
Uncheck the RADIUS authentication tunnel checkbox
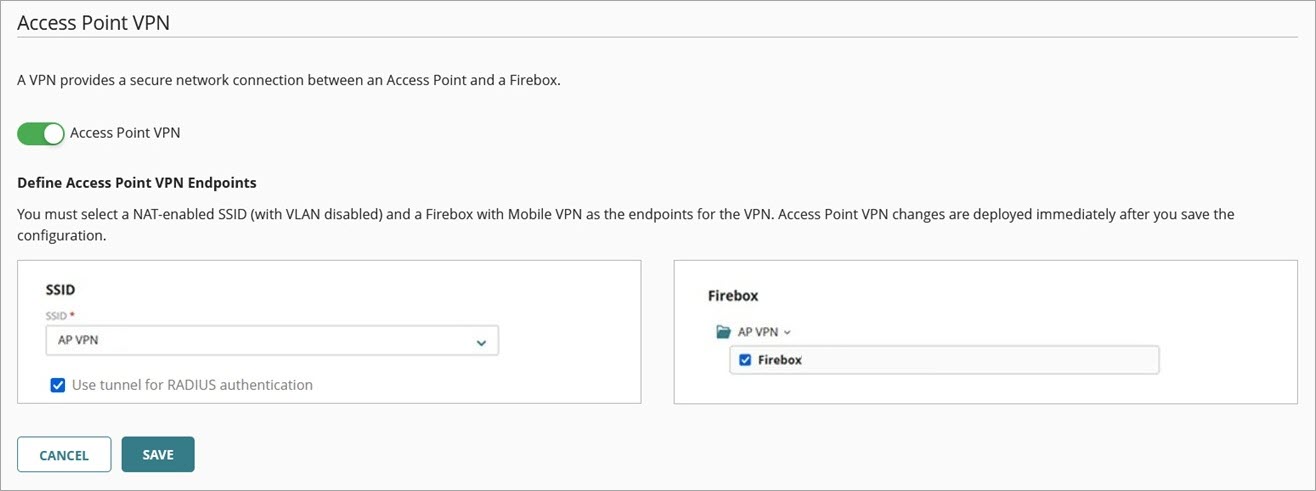[x=58, y=385]
